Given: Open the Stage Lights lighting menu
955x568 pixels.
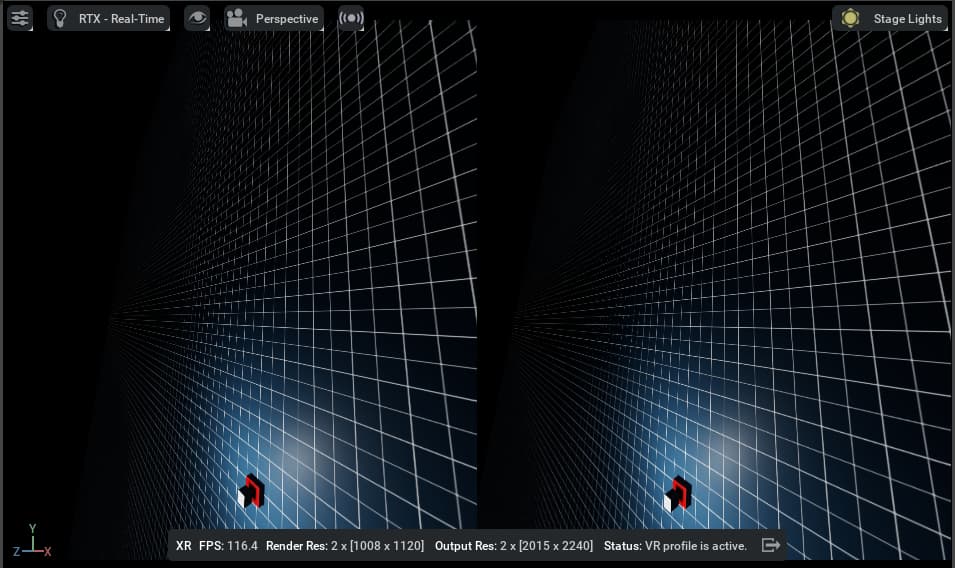Looking at the screenshot, I should click(x=890, y=18).
